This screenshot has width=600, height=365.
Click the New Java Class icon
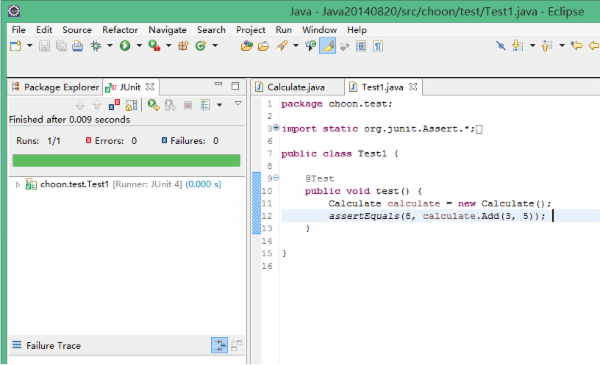201,46
